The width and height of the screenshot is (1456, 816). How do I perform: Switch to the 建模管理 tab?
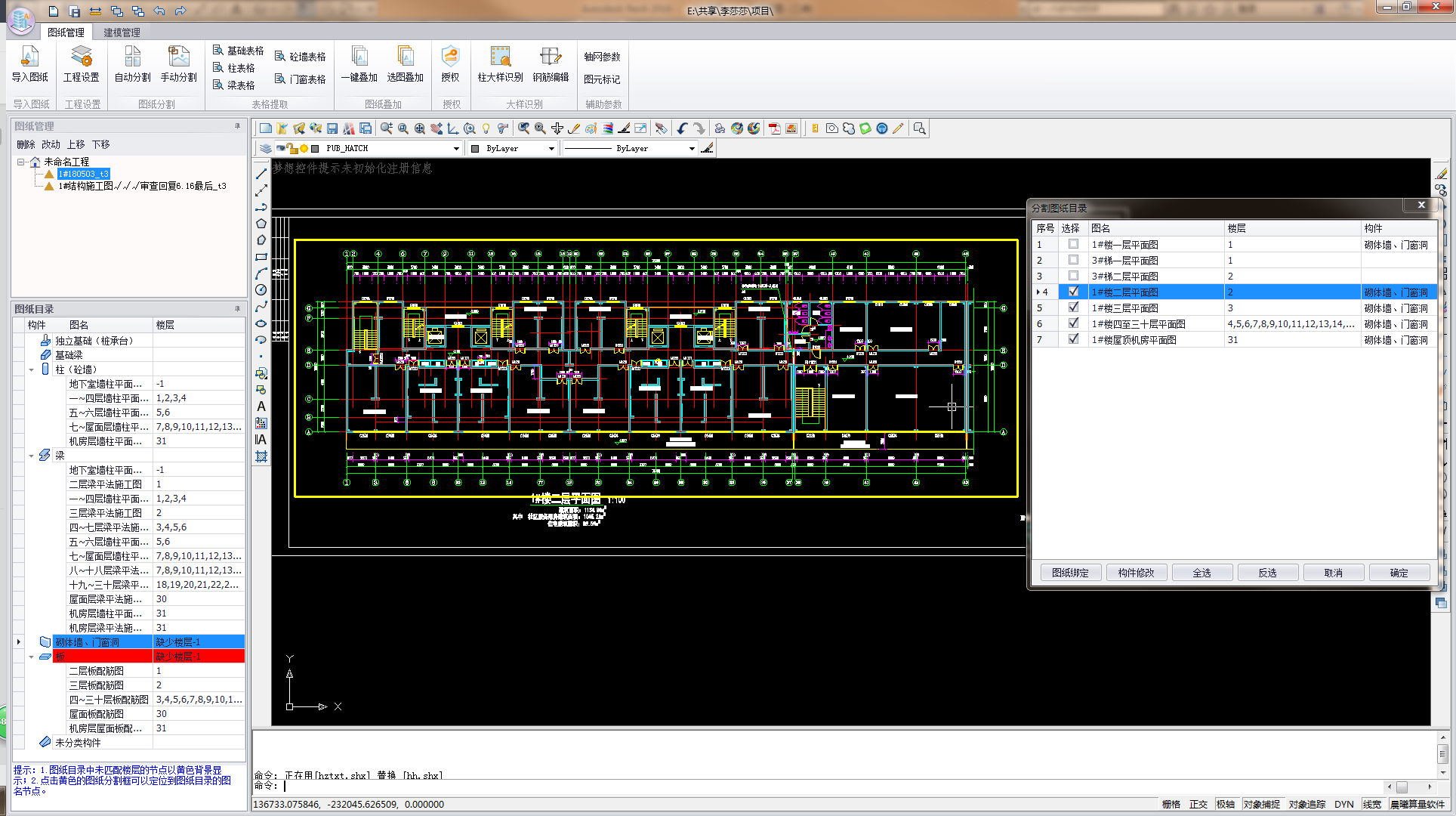(x=122, y=32)
